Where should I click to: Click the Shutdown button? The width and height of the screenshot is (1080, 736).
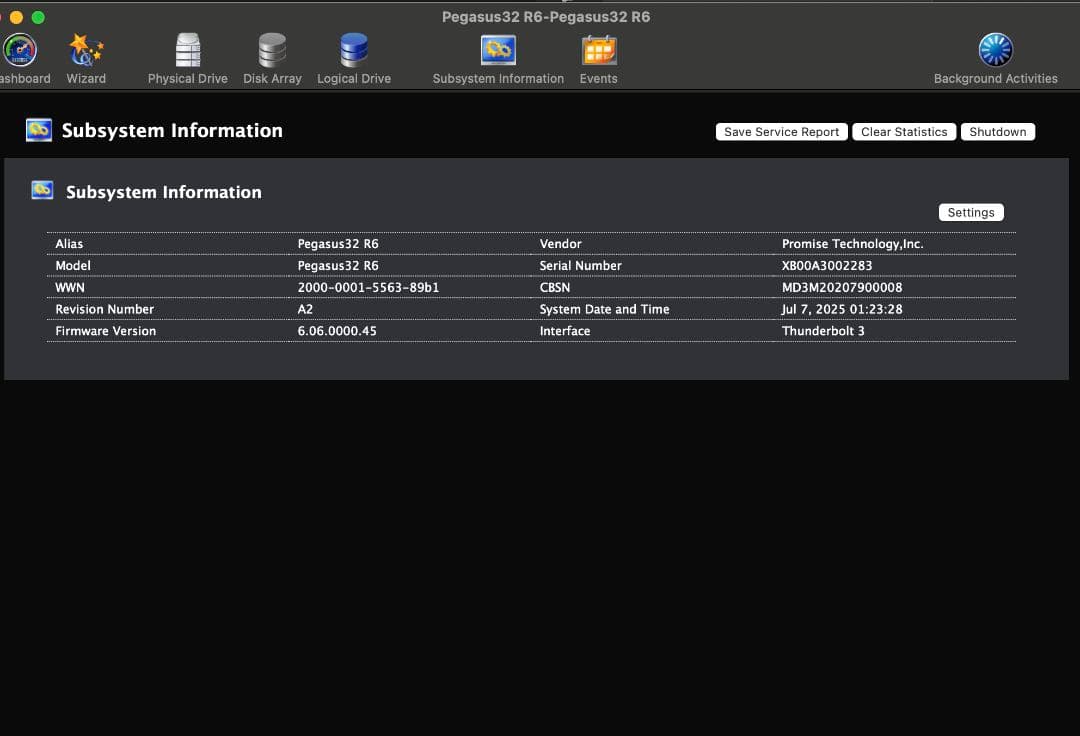click(x=997, y=132)
